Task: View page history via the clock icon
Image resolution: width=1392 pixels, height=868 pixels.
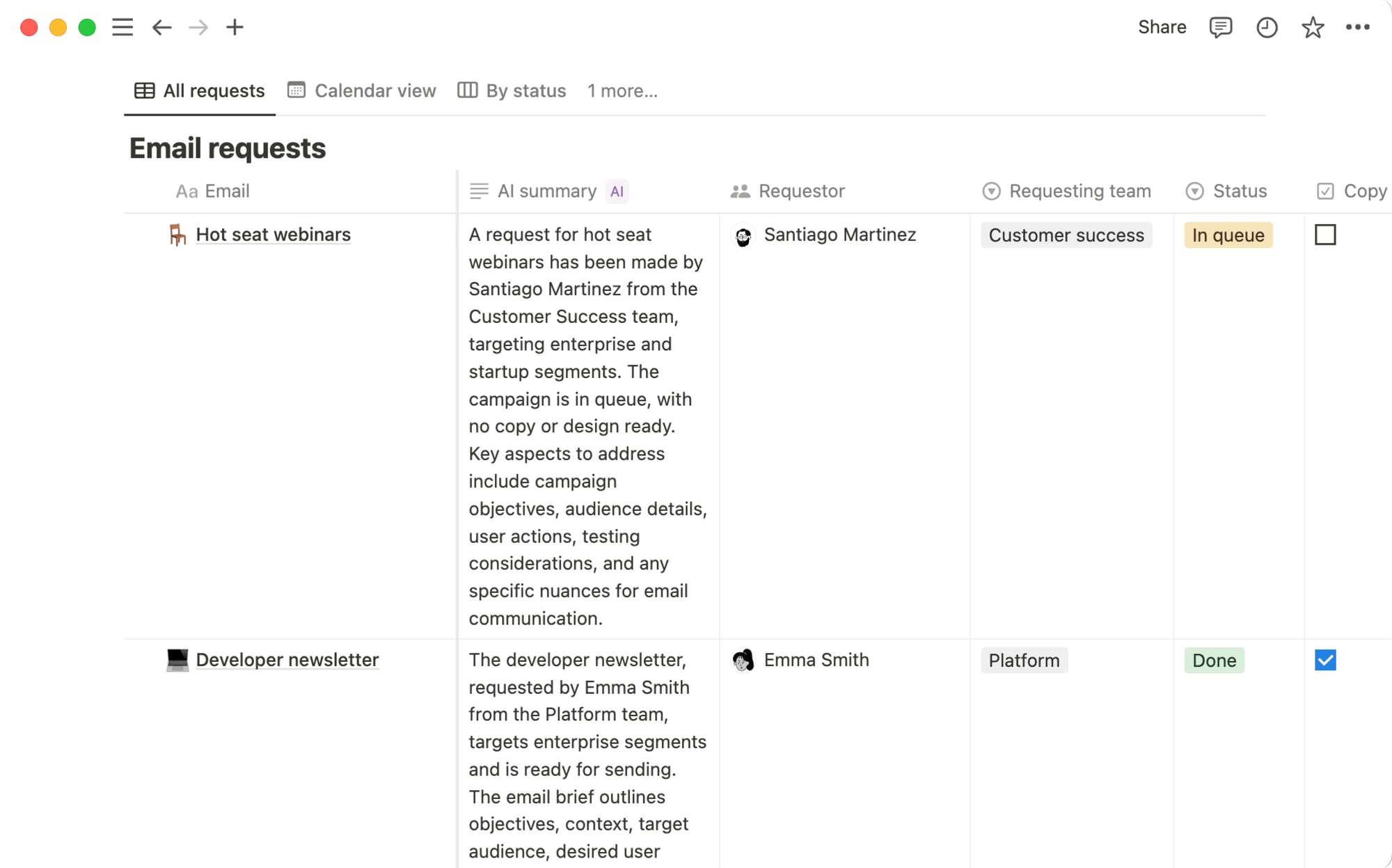Action: (1267, 27)
